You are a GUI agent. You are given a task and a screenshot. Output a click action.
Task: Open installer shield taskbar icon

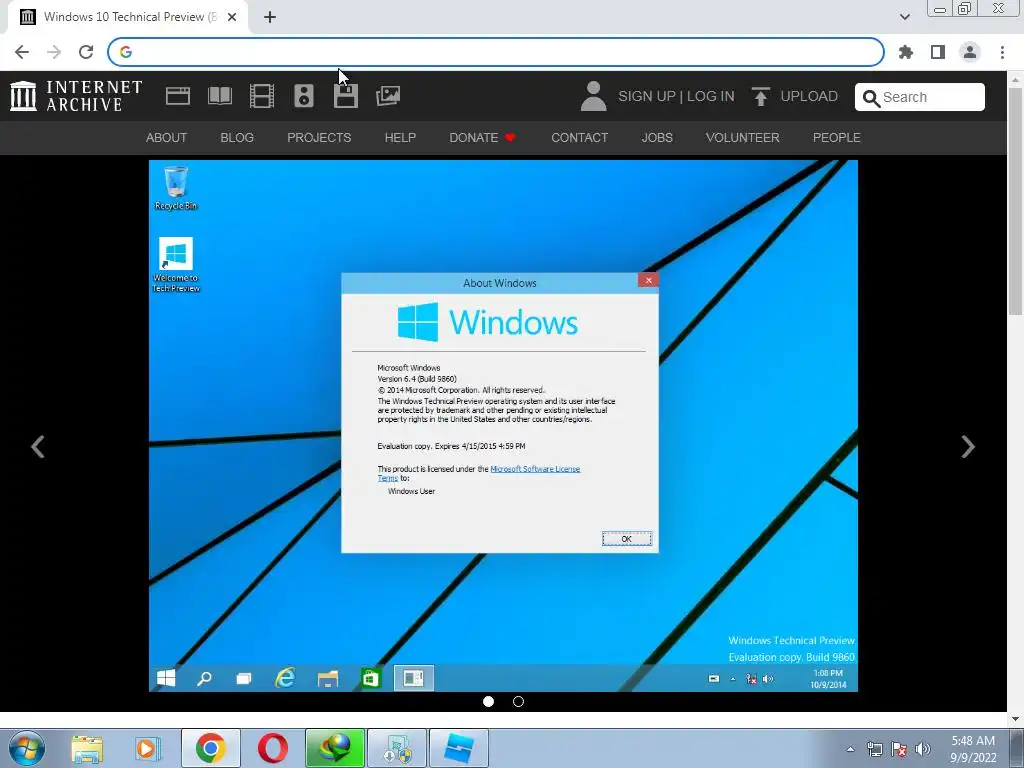pos(397,748)
